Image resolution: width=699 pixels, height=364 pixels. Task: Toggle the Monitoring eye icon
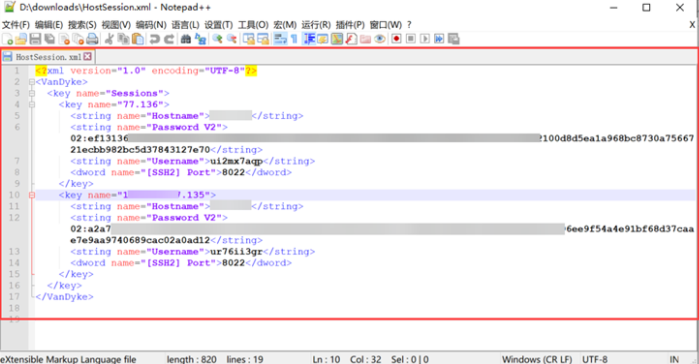380,39
